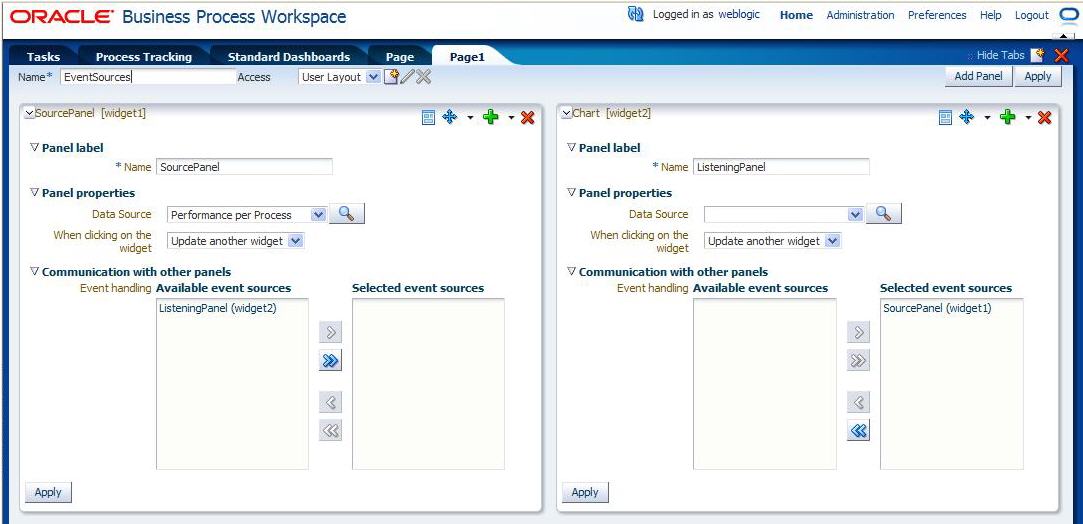Viewport: 1083px width, 524px height.
Task: Switch to the Process Tracking tab
Action: tap(144, 57)
